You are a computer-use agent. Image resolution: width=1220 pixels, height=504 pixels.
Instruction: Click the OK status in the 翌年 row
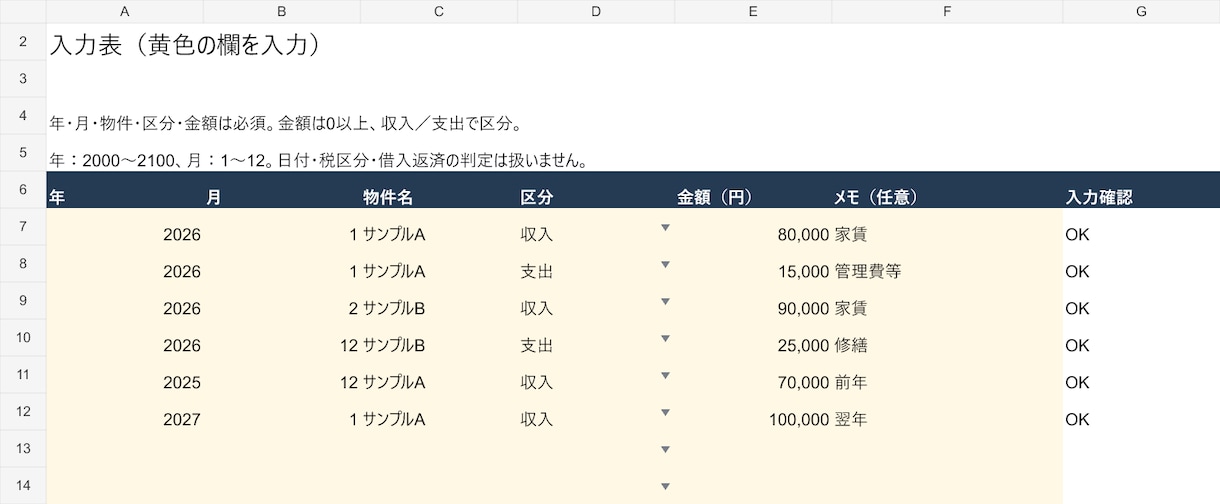pyautogui.click(x=1077, y=419)
